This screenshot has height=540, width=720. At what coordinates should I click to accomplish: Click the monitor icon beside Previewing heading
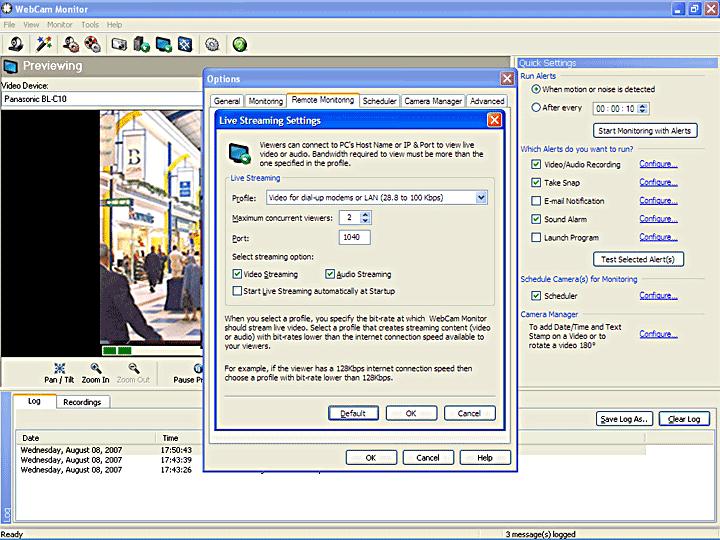tap(11, 67)
